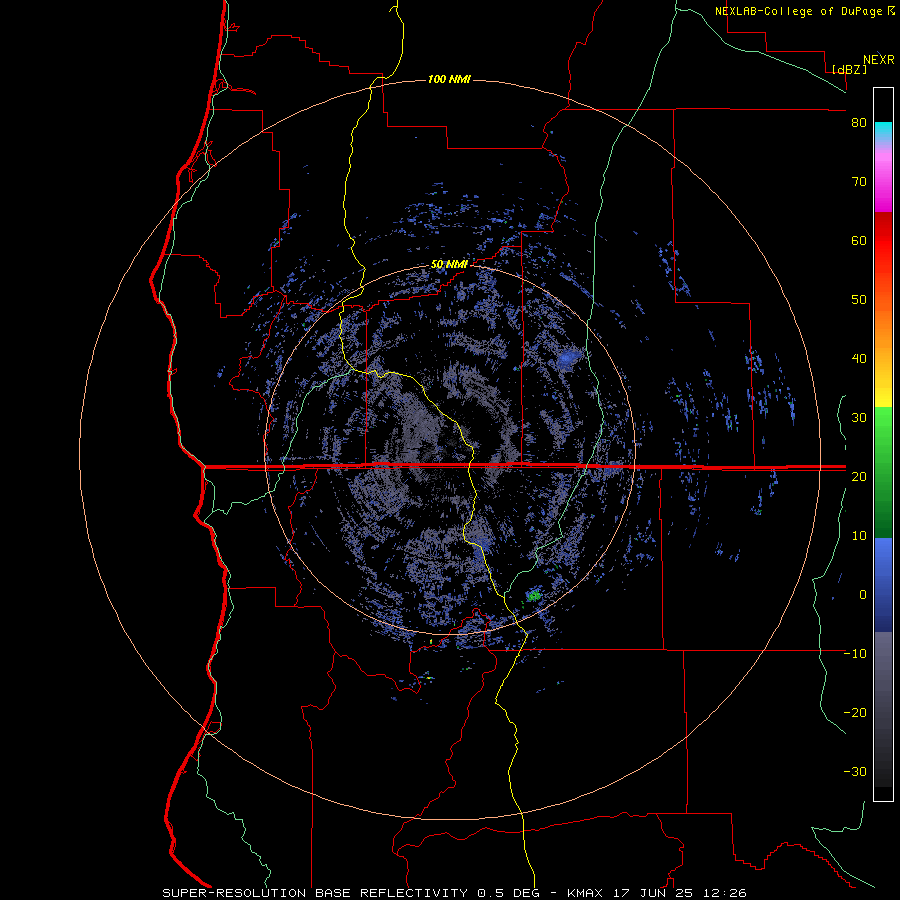The image size is (900, 900).
Task: Click the KMAX station identifier in caption
Action: 585,893
